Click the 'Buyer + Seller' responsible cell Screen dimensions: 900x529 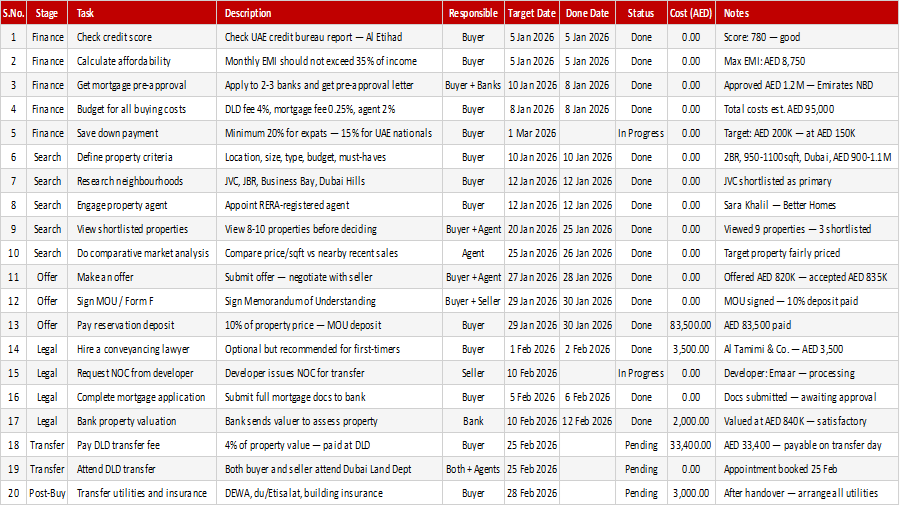[x=474, y=301]
